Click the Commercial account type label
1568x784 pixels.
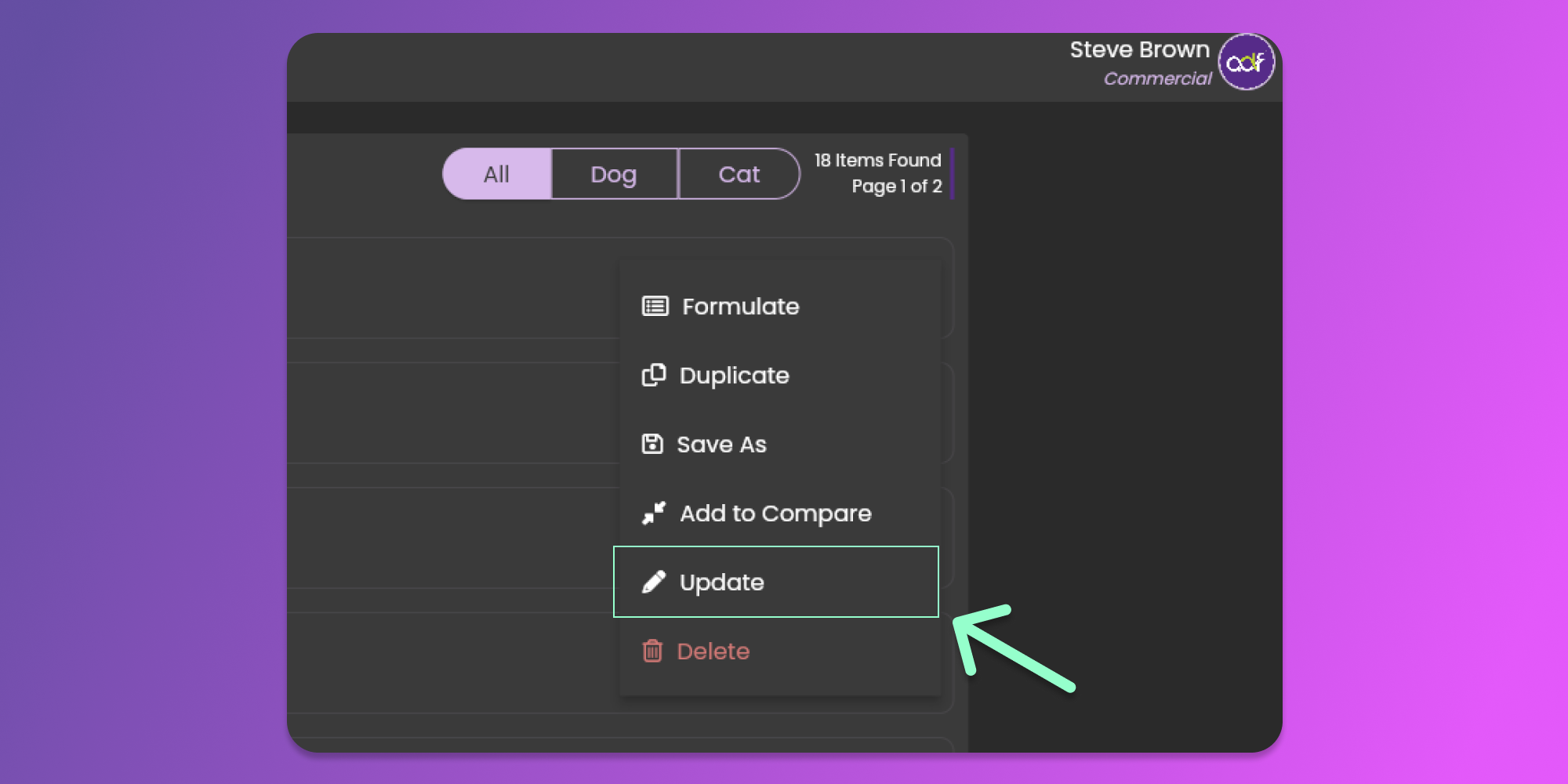tap(1157, 78)
